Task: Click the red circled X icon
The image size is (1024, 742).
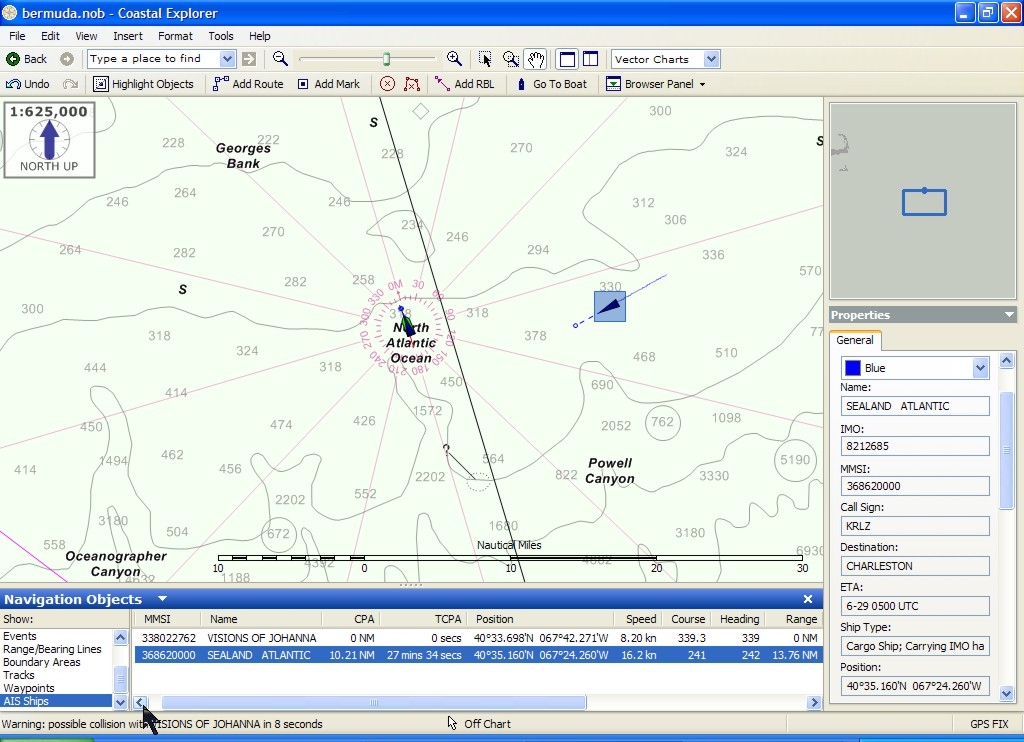Action: point(387,84)
